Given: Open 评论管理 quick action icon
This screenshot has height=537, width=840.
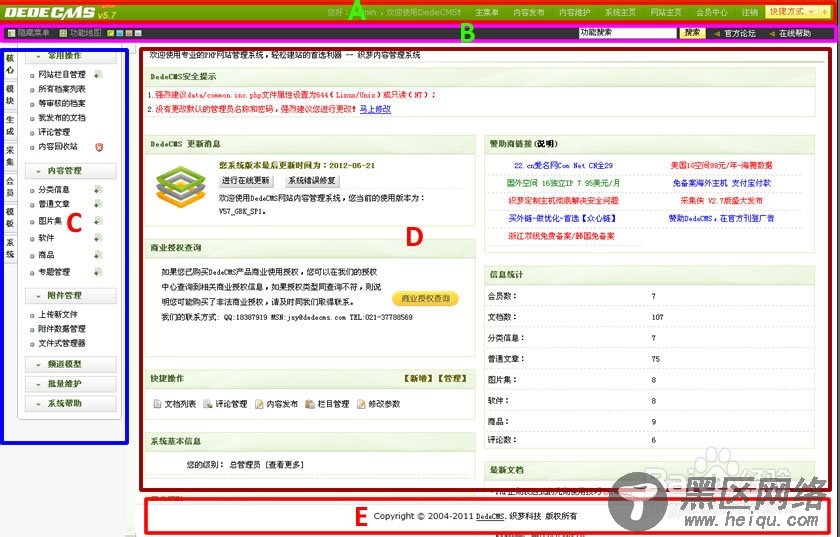Looking at the screenshot, I should tap(208, 404).
